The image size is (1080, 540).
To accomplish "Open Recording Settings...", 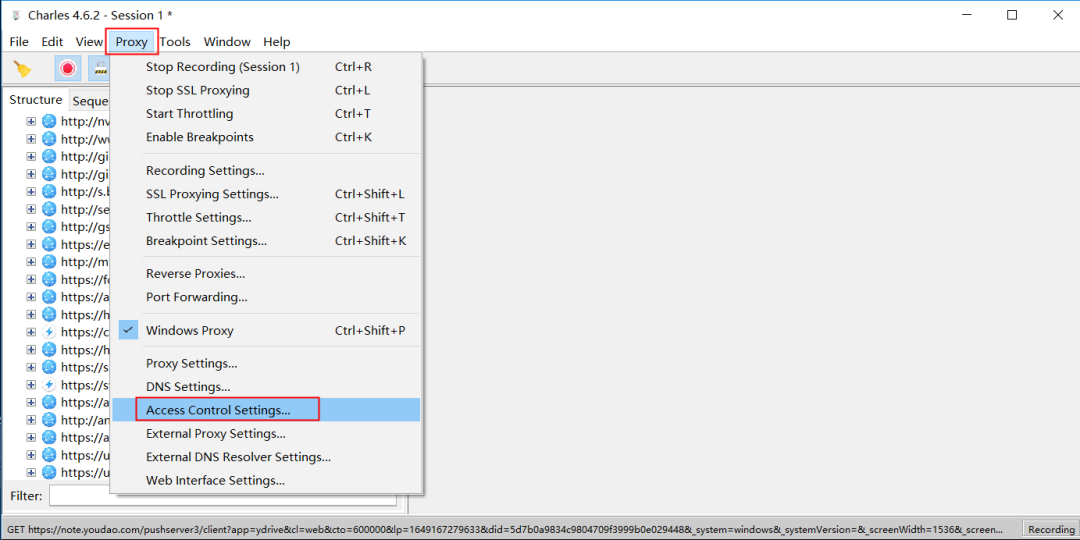I will [x=265, y=171].
